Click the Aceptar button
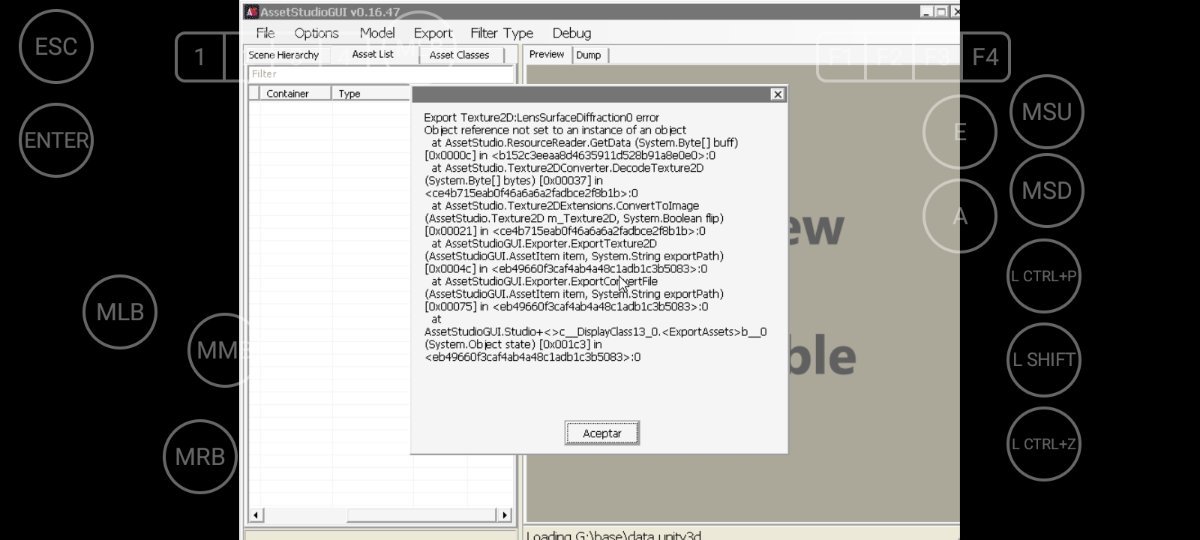This screenshot has height=540, width=1200. coord(602,433)
